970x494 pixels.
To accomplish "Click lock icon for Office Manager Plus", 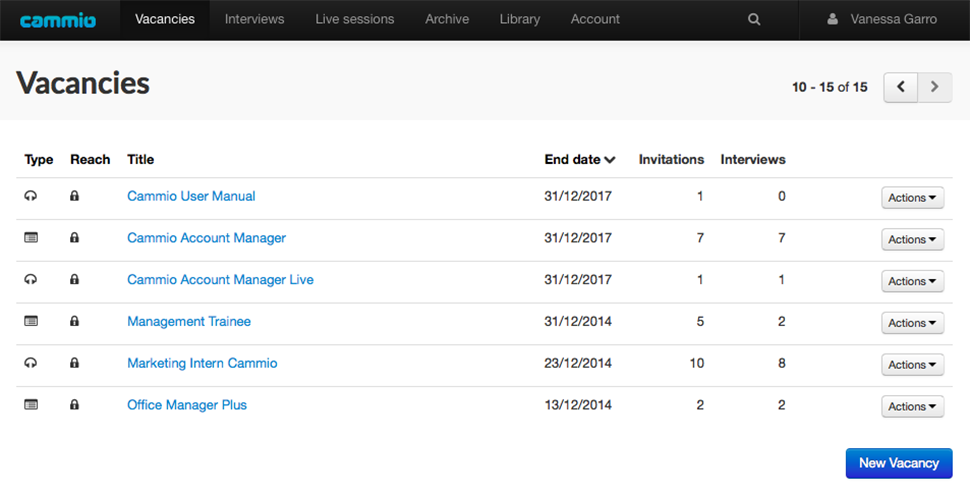I will [x=74, y=406].
